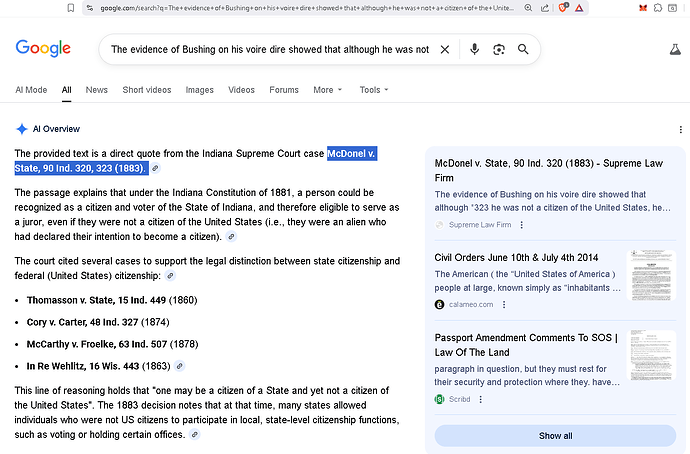Switch to the News tab
This screenshot has width=690, height=454.
(96, 90)
